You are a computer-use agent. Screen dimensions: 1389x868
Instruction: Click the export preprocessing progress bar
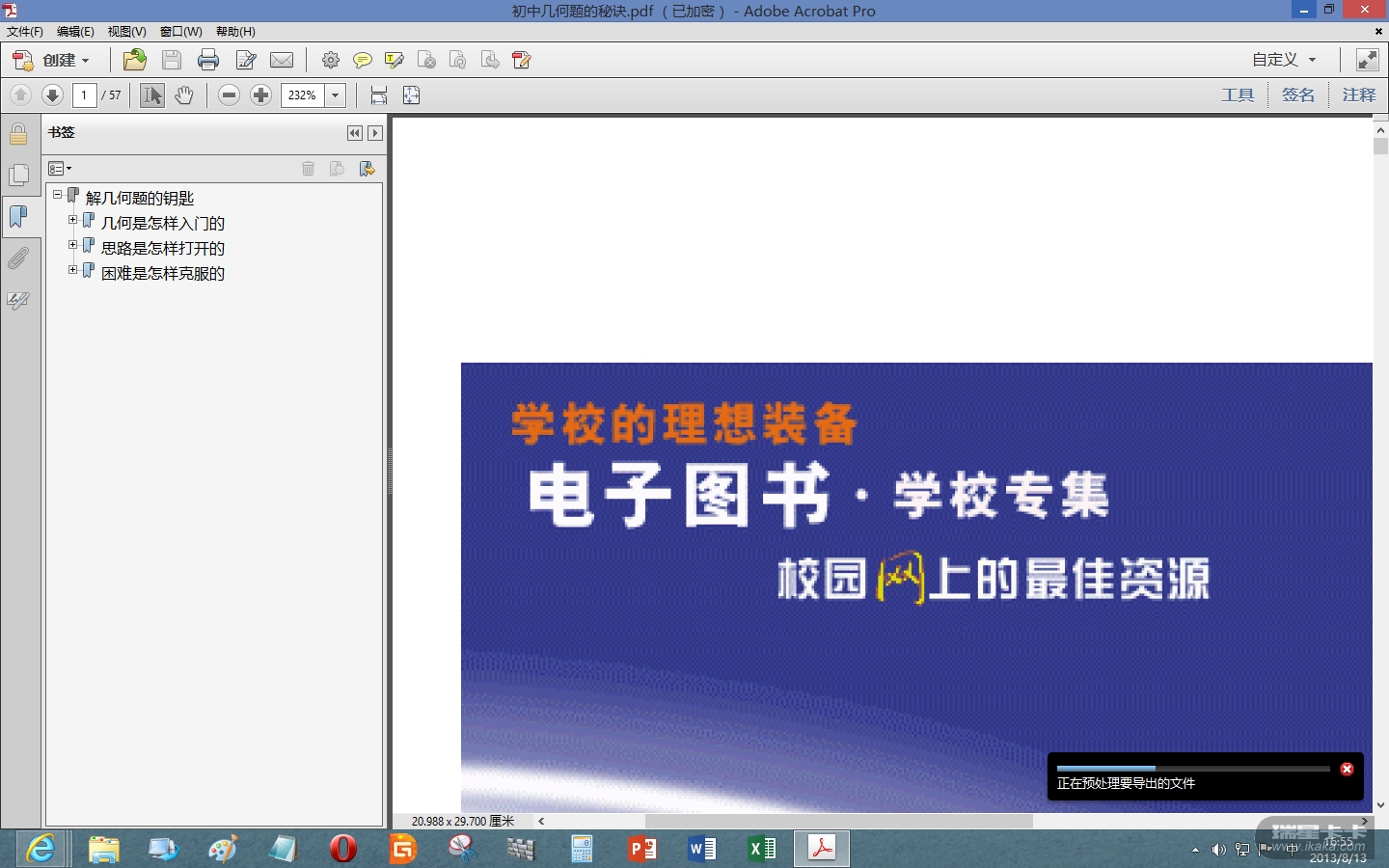click(1193, 769)
